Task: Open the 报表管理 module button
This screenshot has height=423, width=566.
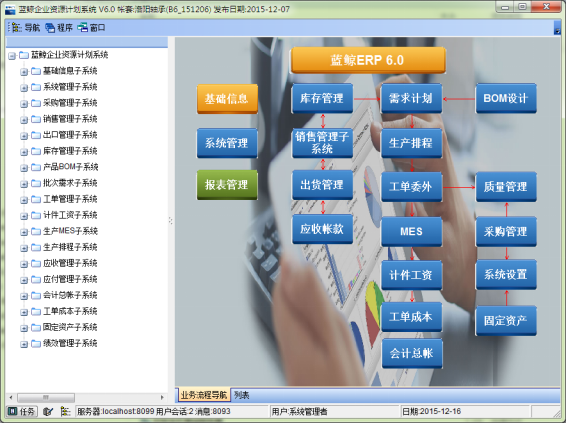Action: (x=227, y=185)
